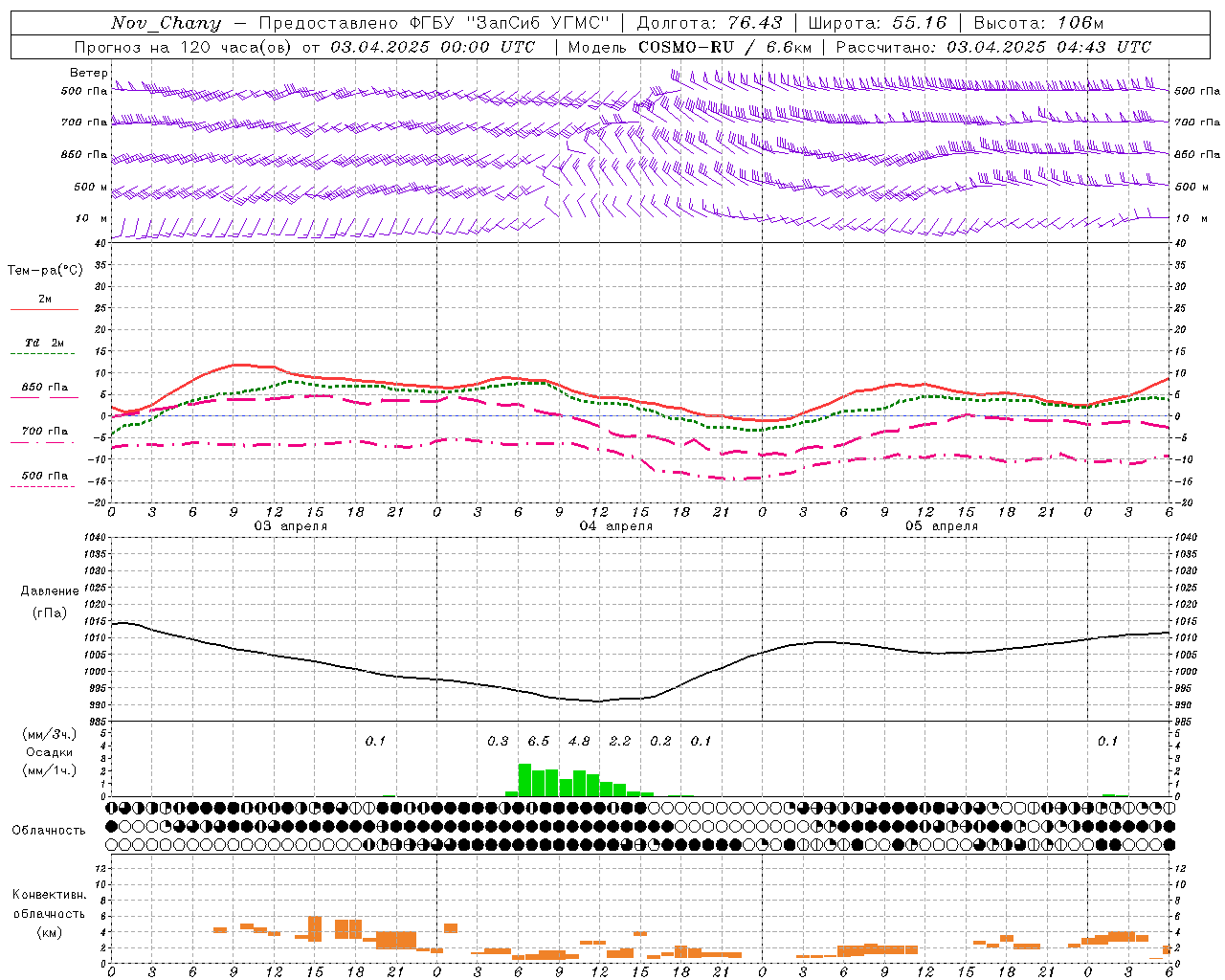Click the '03 апреля' date label
Image resolution: width=1225 pixels, height=980 pixels.
click(290, 526)
